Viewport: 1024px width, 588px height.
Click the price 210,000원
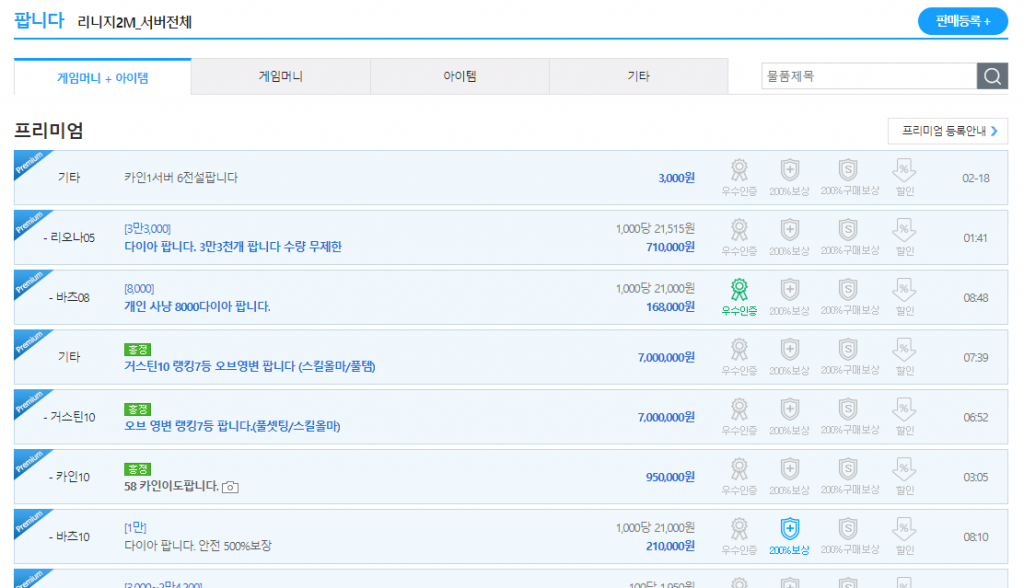tap(670, 546)
